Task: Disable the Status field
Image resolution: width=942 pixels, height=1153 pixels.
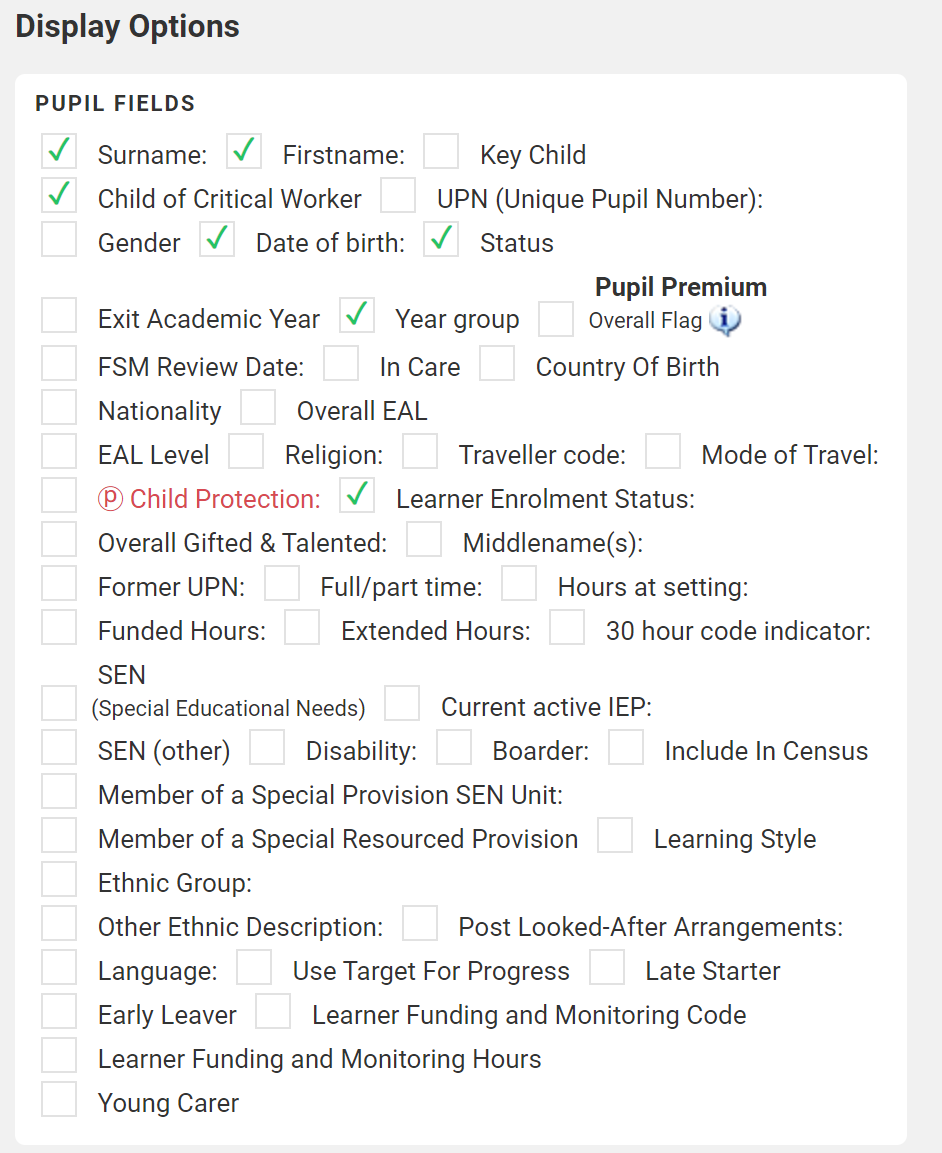Action: 441,239
